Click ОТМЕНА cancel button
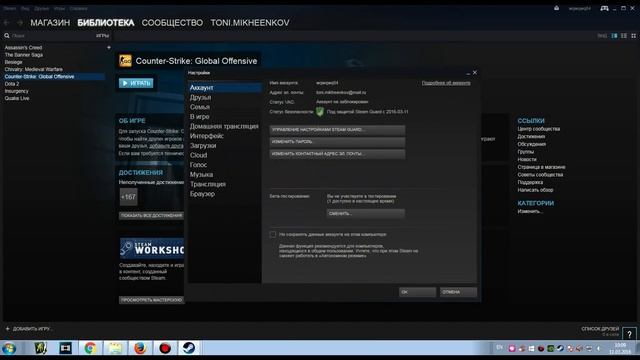Image resolution: width=640 pixels, height=360 pixels. coord(458,292)
